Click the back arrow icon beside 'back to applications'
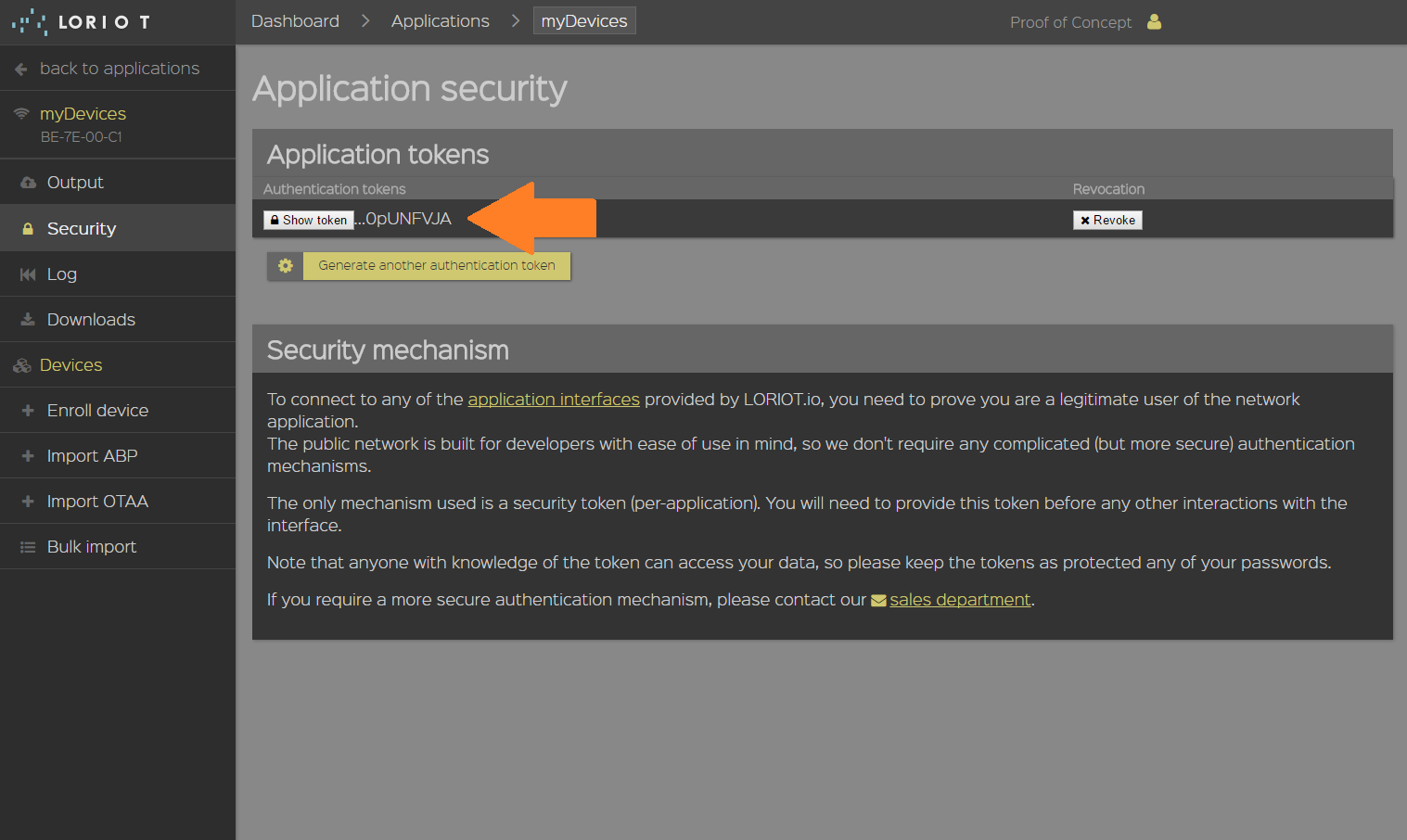1407x840 pixels. (21, 69)
